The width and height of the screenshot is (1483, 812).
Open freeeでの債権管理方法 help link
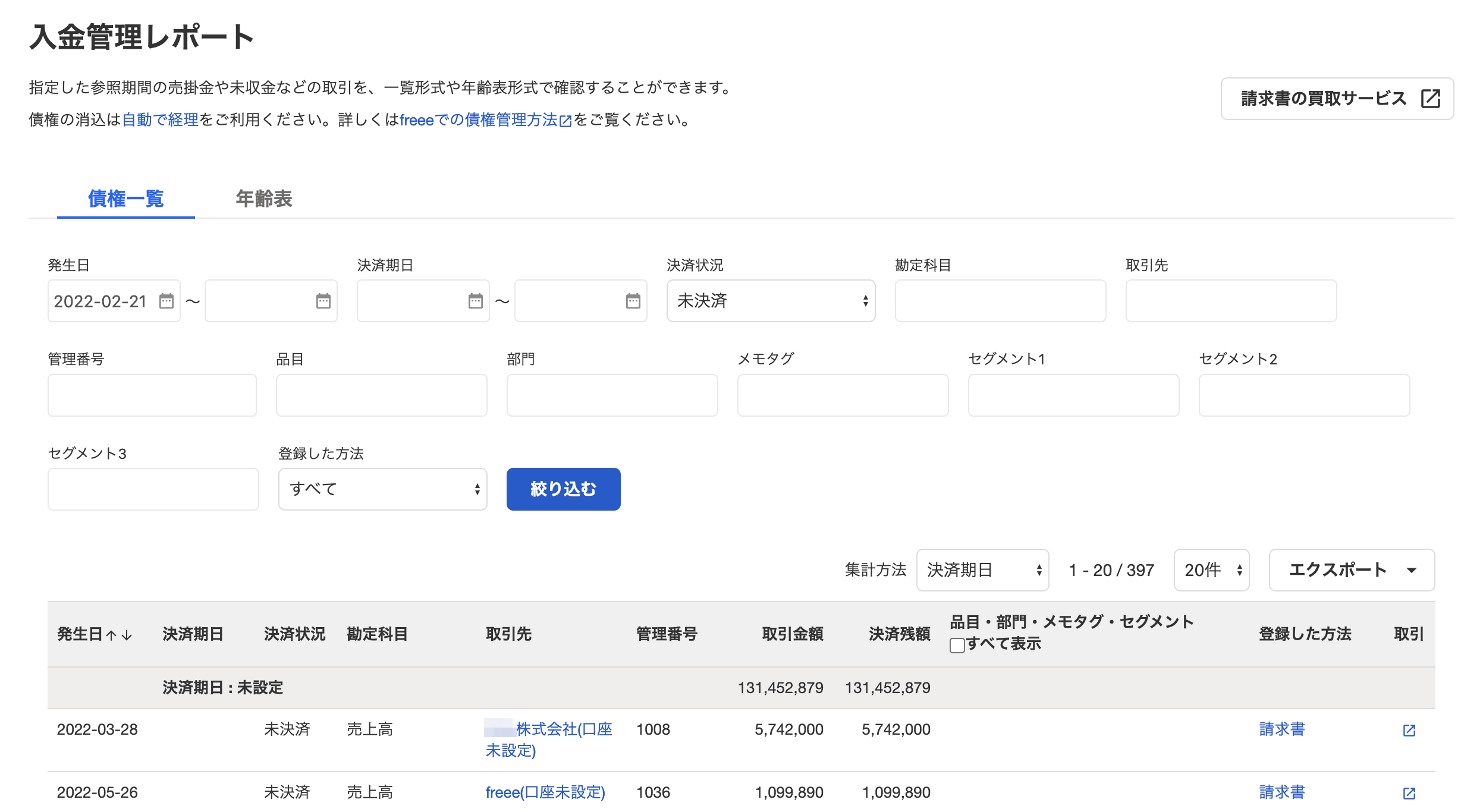click(x=485, y=120)
